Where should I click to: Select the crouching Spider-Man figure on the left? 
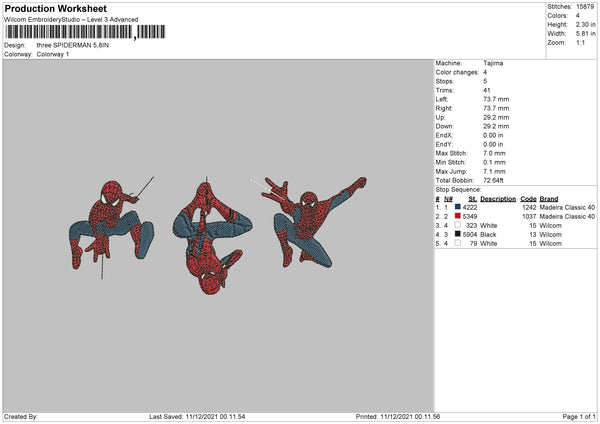111,227
